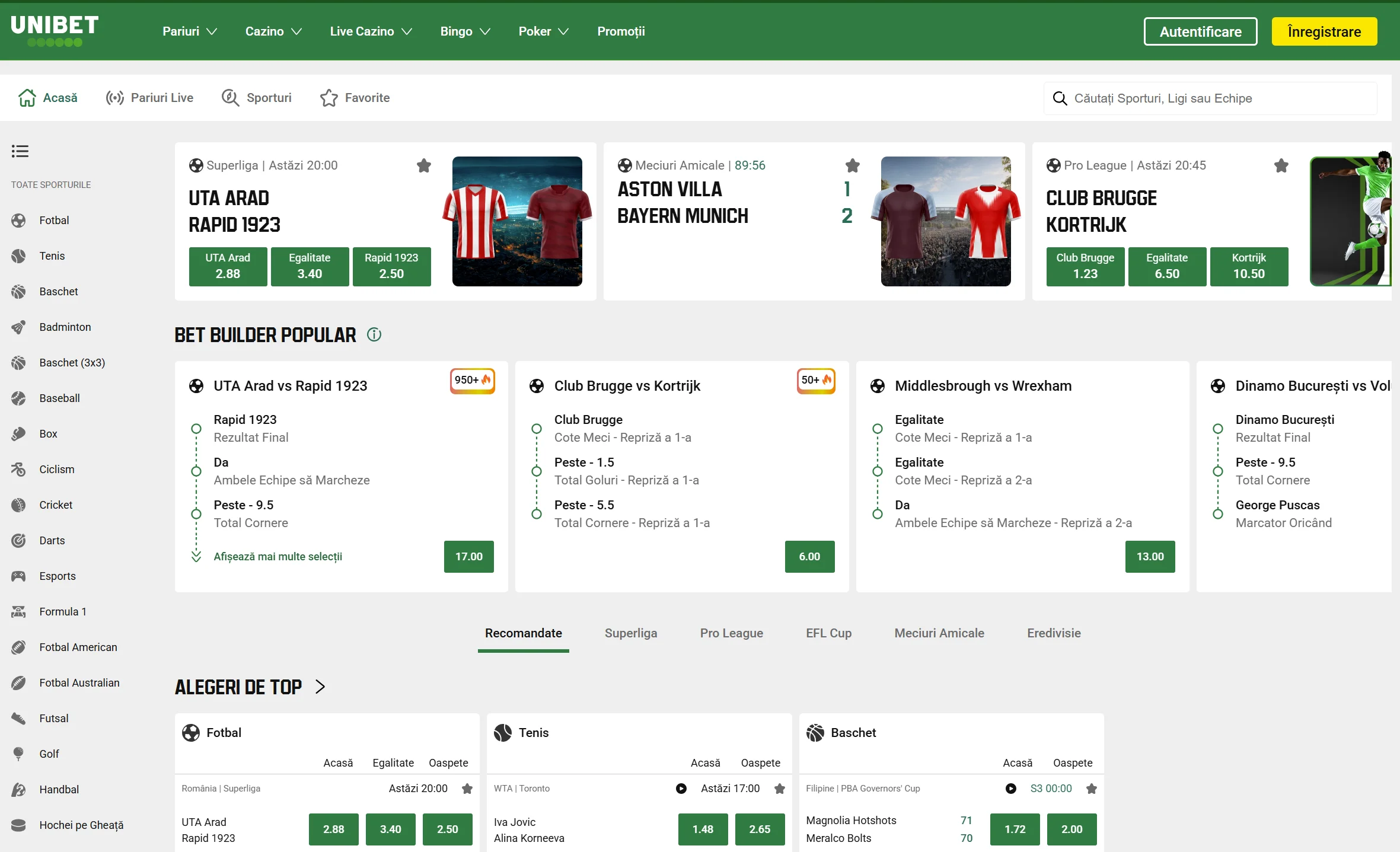Open Fotbal in the sports sidebar
Viewport: 1400px width, 852px height.
54,221
